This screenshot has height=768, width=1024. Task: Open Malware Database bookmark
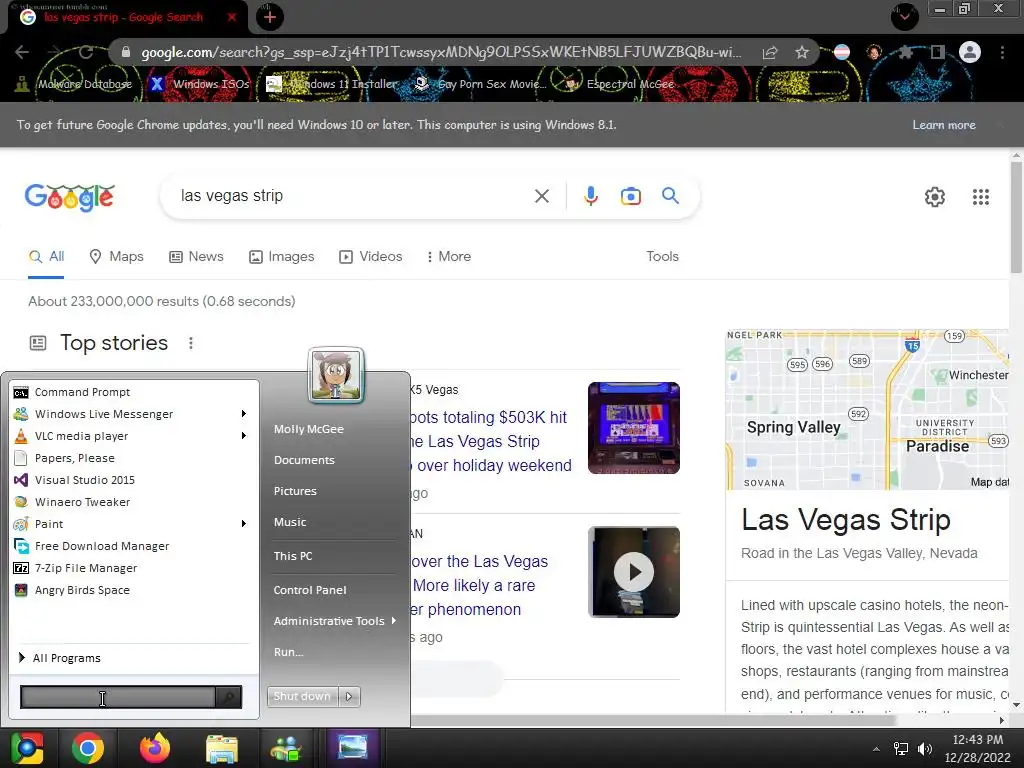[74, 84]
